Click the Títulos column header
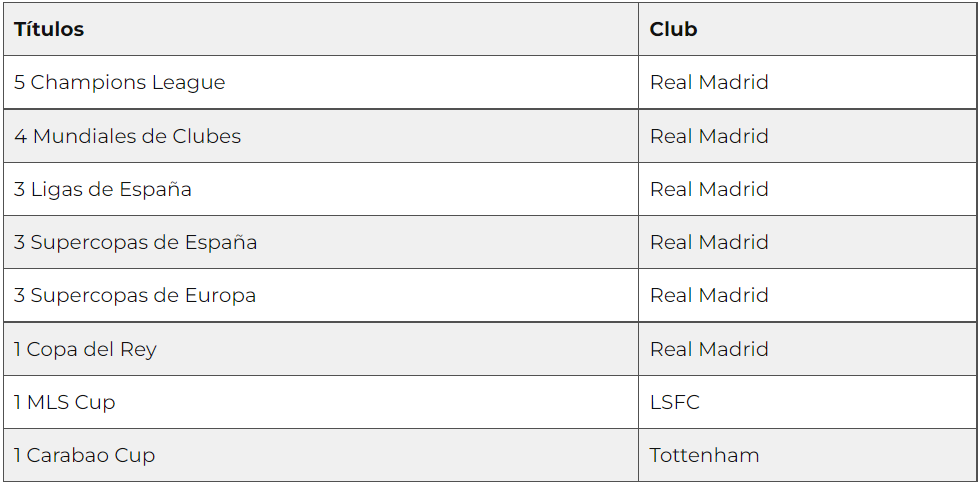 pos(49,29)
